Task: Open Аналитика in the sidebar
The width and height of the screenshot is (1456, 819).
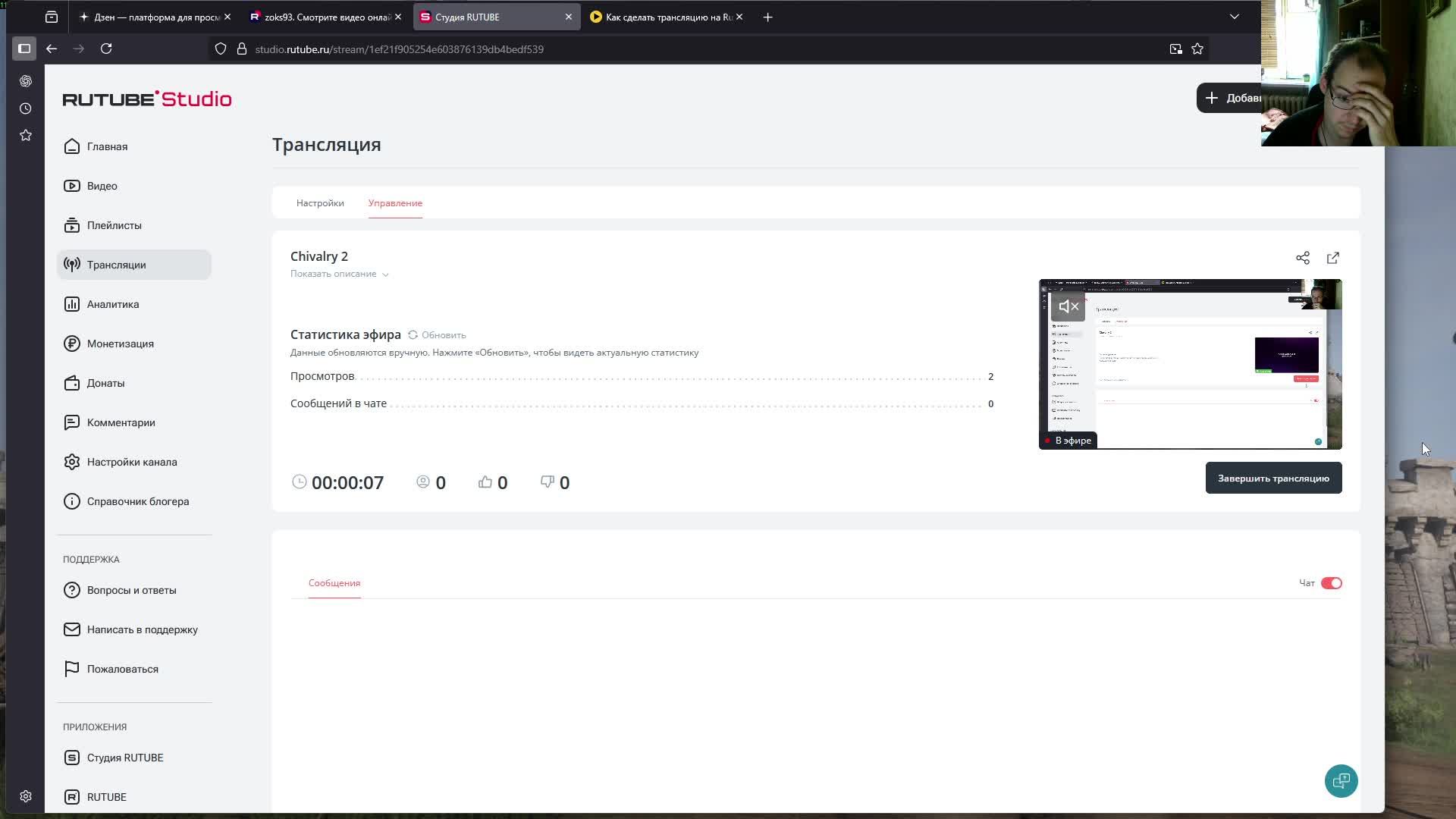Action: click(112, 304)
